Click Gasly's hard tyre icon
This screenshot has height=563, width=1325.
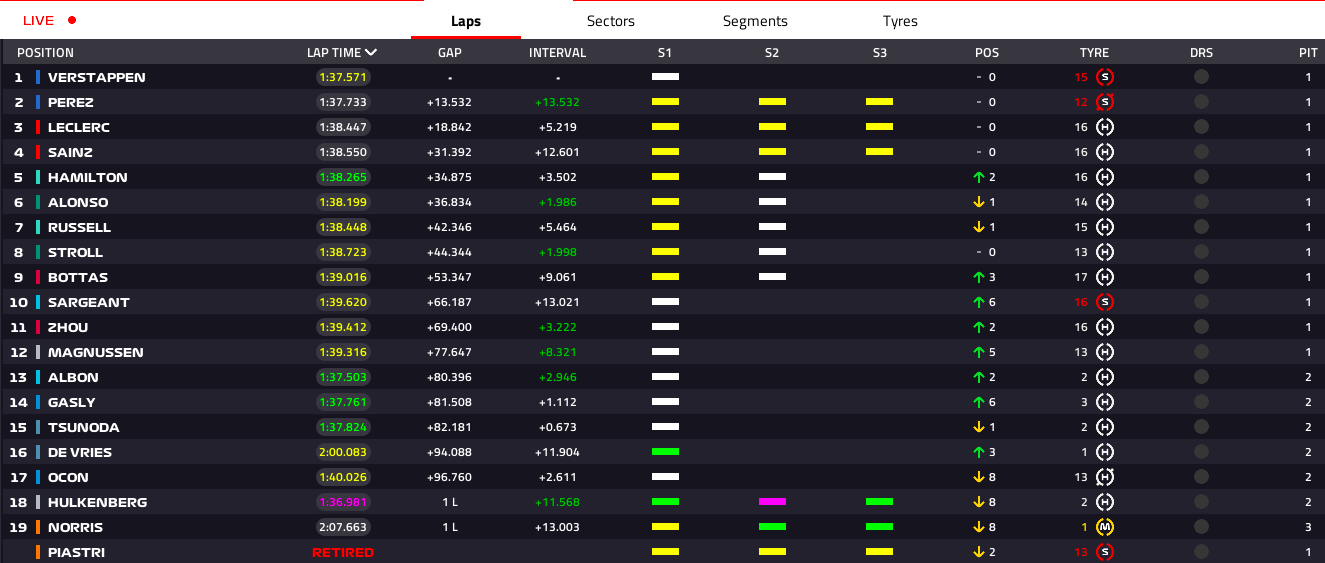click(1105, 402)
